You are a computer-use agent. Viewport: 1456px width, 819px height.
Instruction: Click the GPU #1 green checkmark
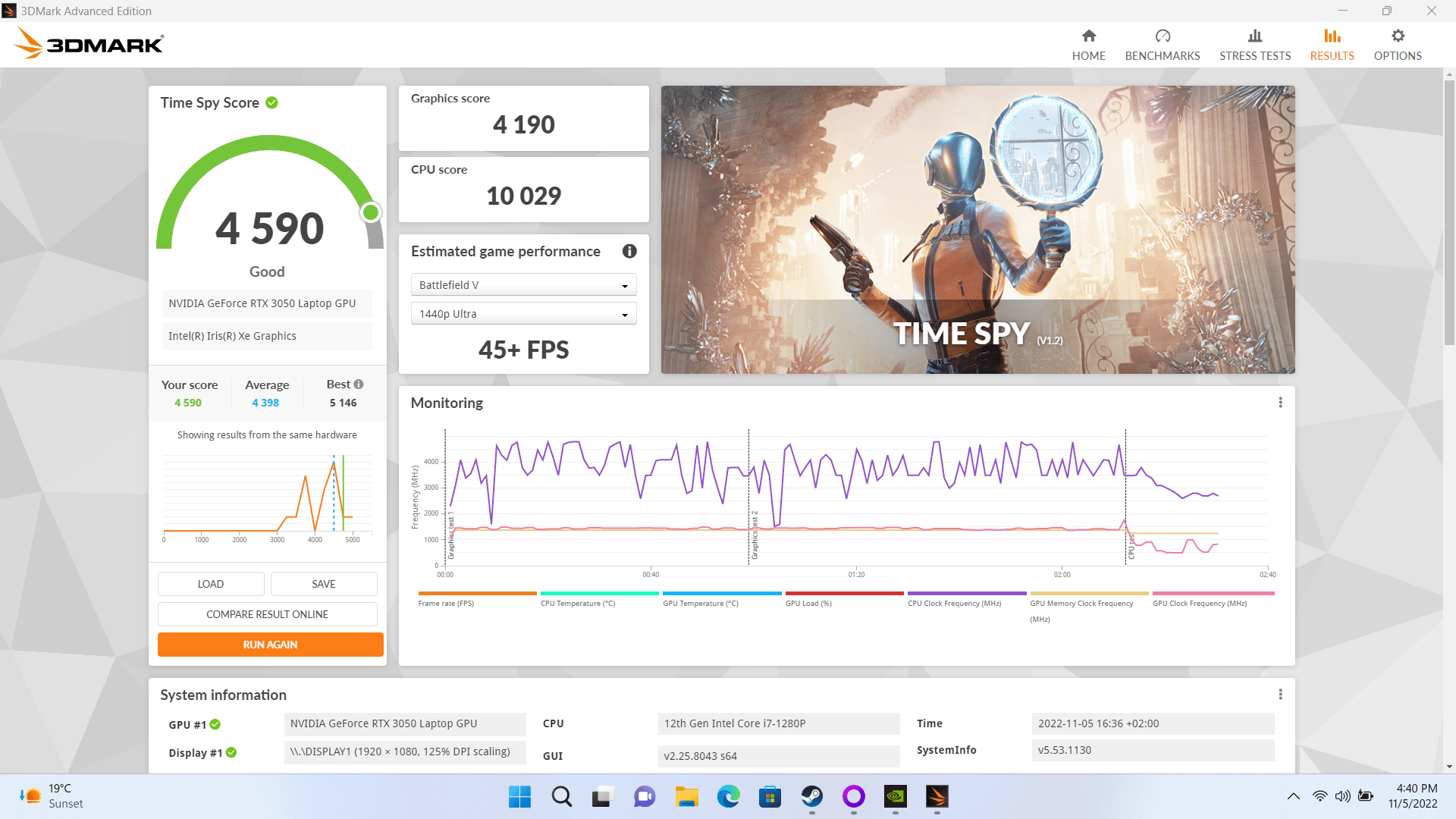[x=215, y=724]
